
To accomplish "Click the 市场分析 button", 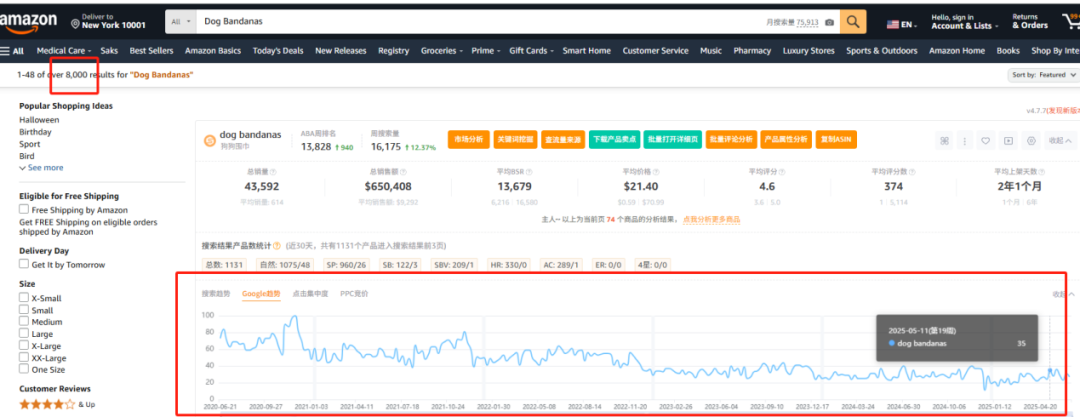I will click(468, 139).
